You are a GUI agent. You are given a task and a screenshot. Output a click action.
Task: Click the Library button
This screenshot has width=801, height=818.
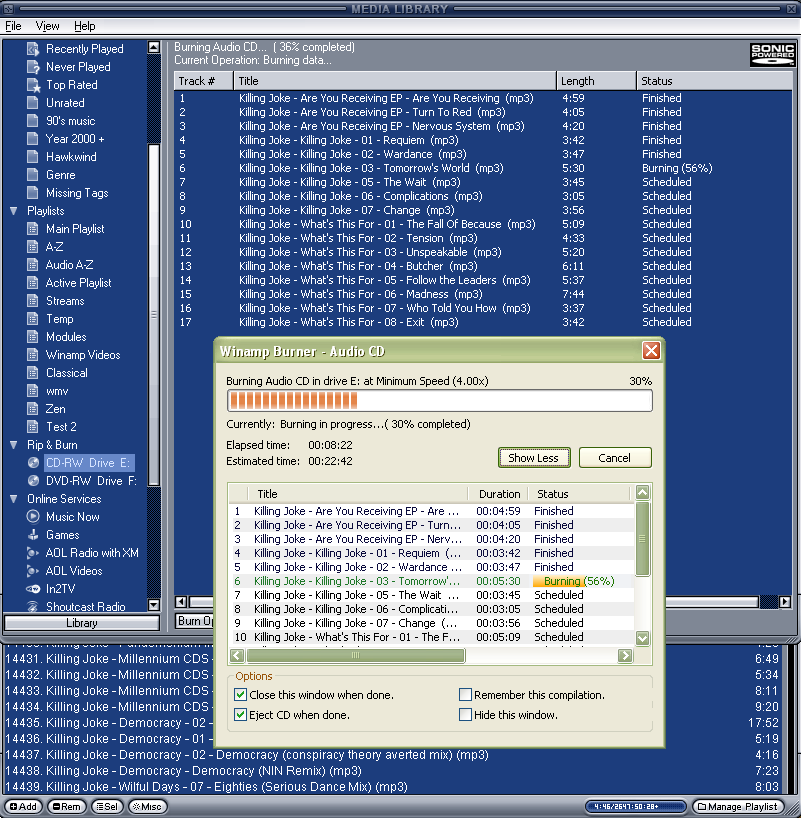[x=82, y=622]
